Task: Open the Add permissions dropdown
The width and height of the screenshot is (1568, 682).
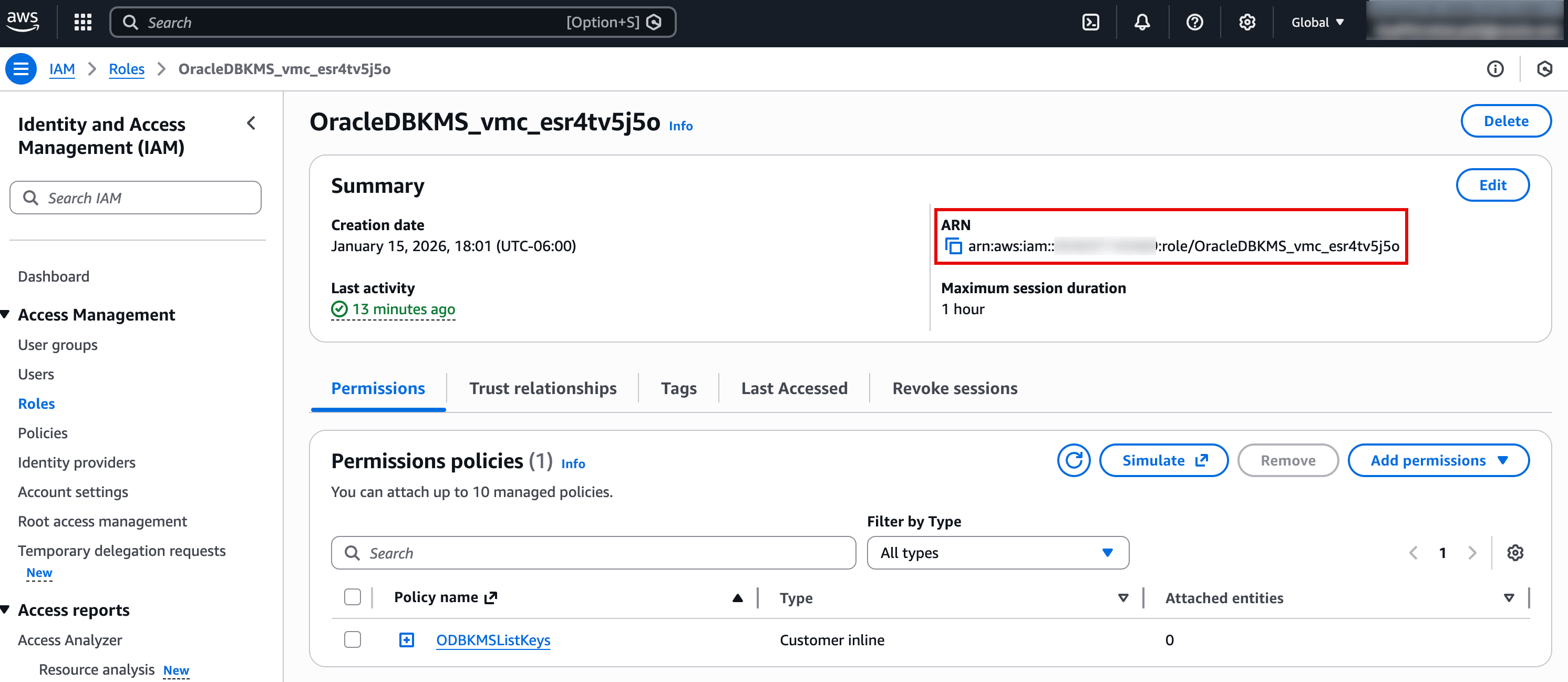Action: pyautogui.click(x=1438, y=460)
